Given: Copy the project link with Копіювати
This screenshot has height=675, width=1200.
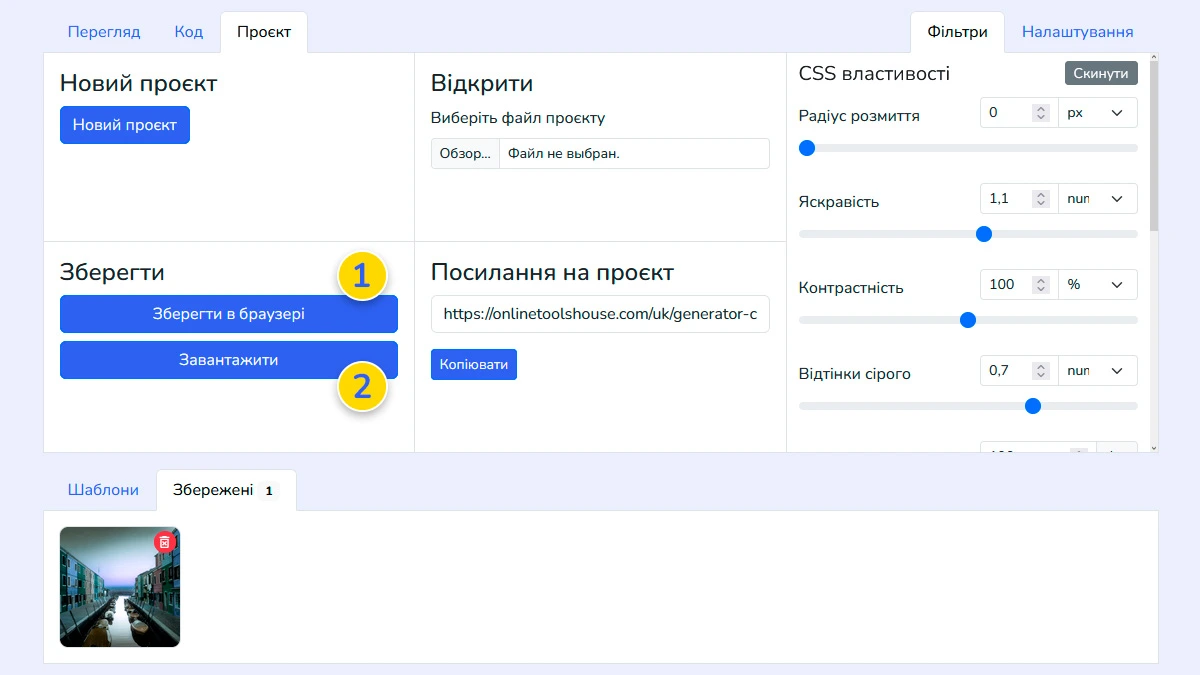Looking at the screenshot, I should (x=473, y=364).
